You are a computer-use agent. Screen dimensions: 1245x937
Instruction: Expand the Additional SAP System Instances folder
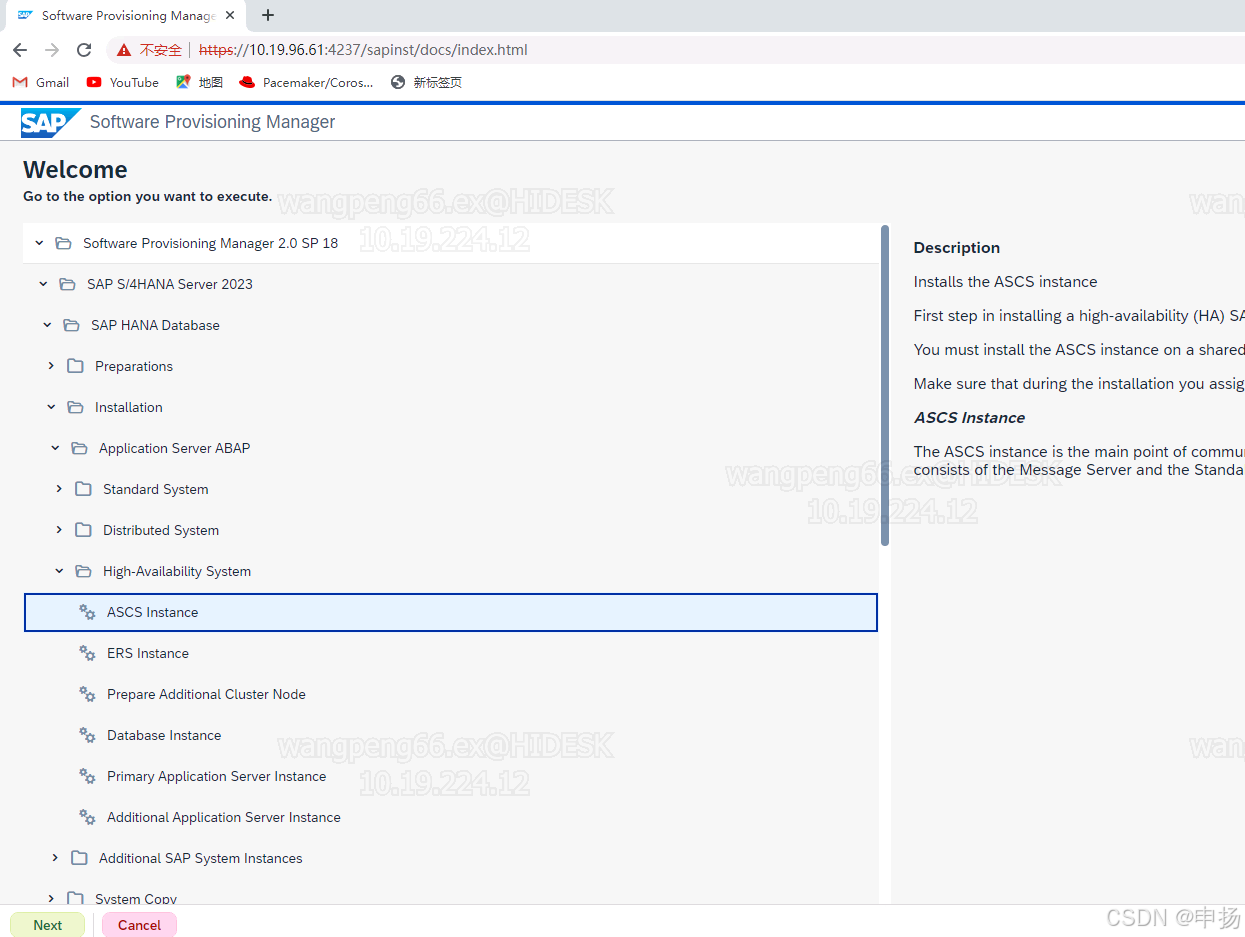pos(55,858)
